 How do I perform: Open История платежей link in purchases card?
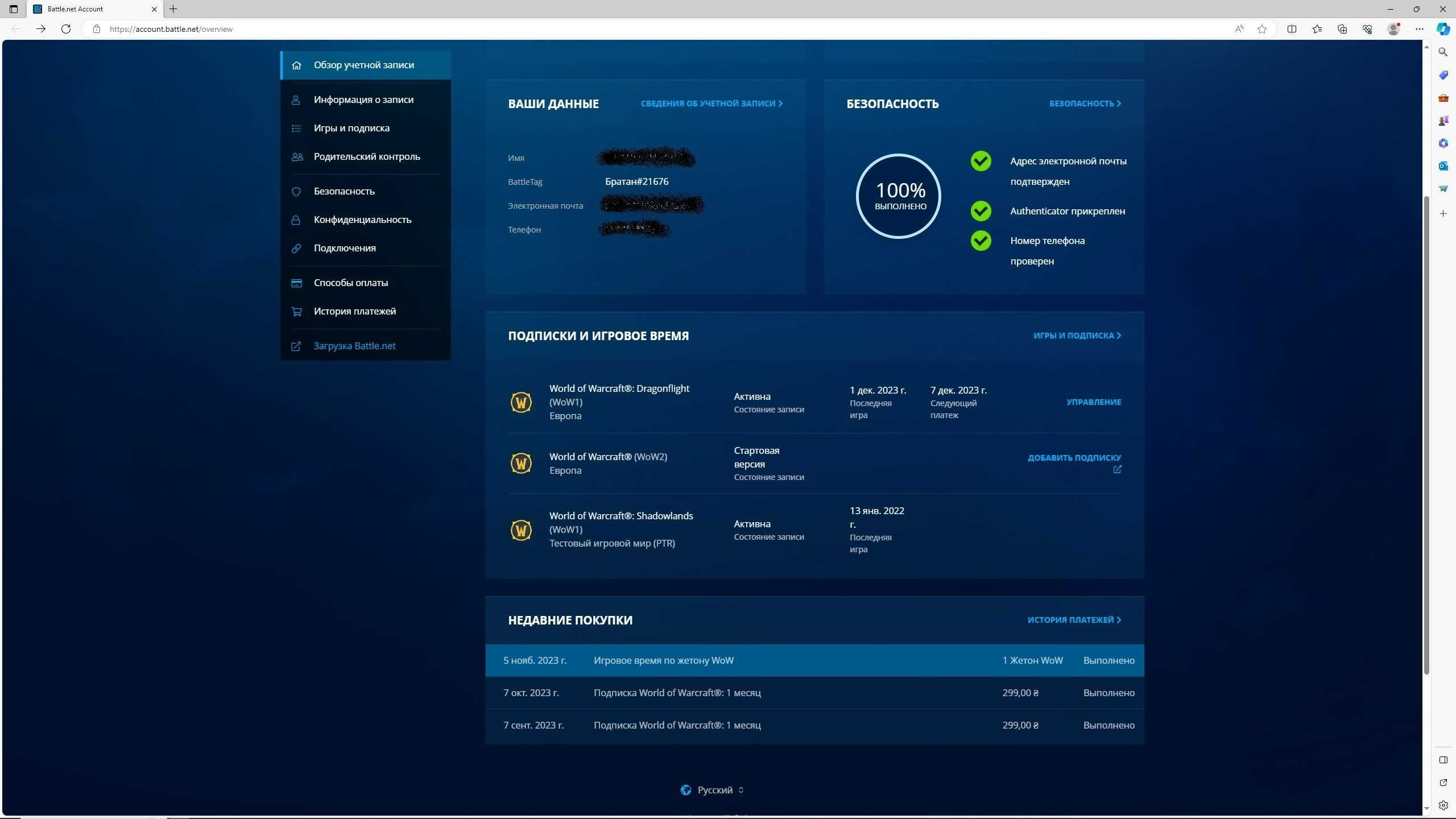[x=1074, y=620]
